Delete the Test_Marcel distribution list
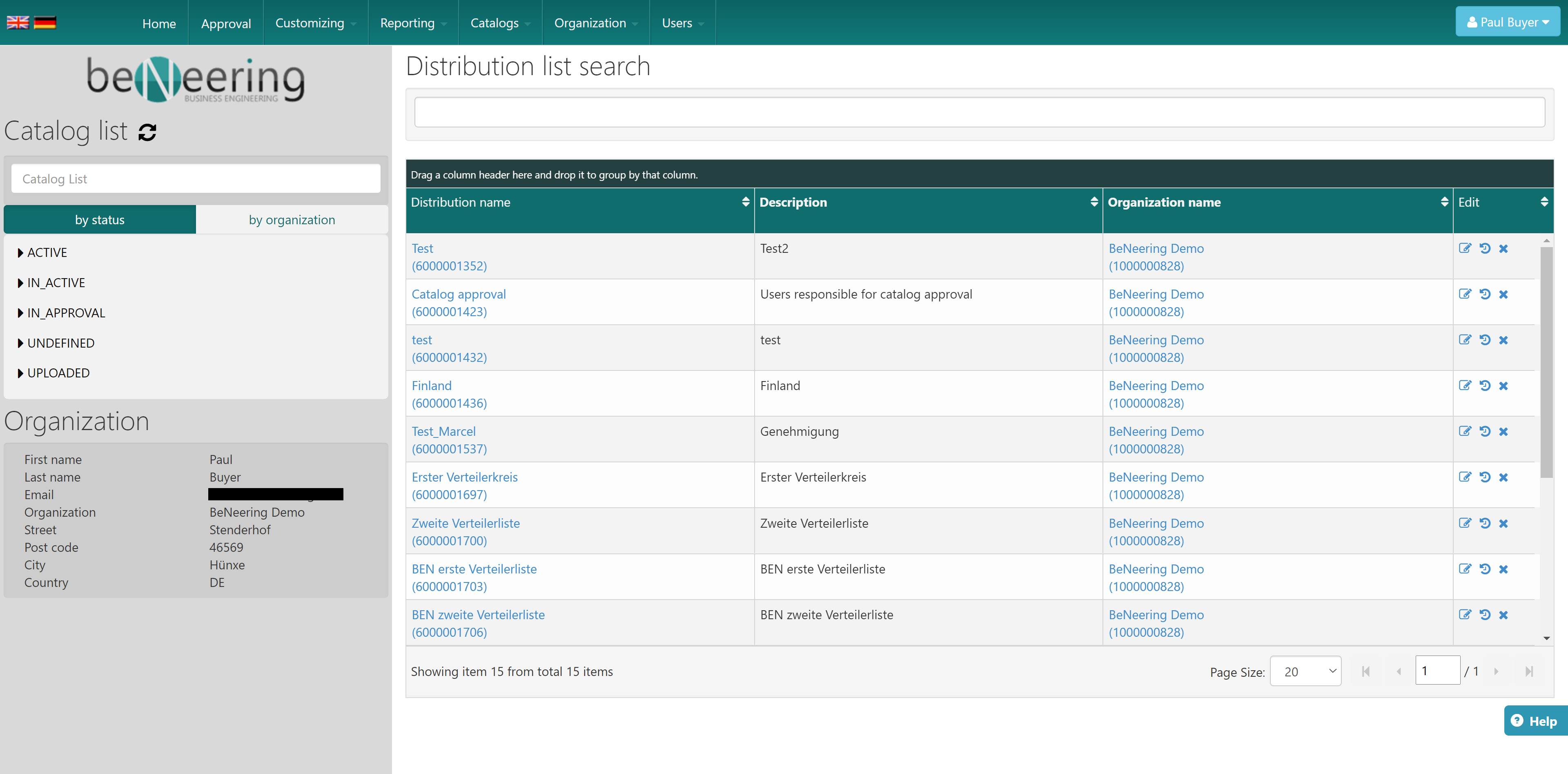The image size is (1568, 774). pyautogui.click(x=1503, y=432)
